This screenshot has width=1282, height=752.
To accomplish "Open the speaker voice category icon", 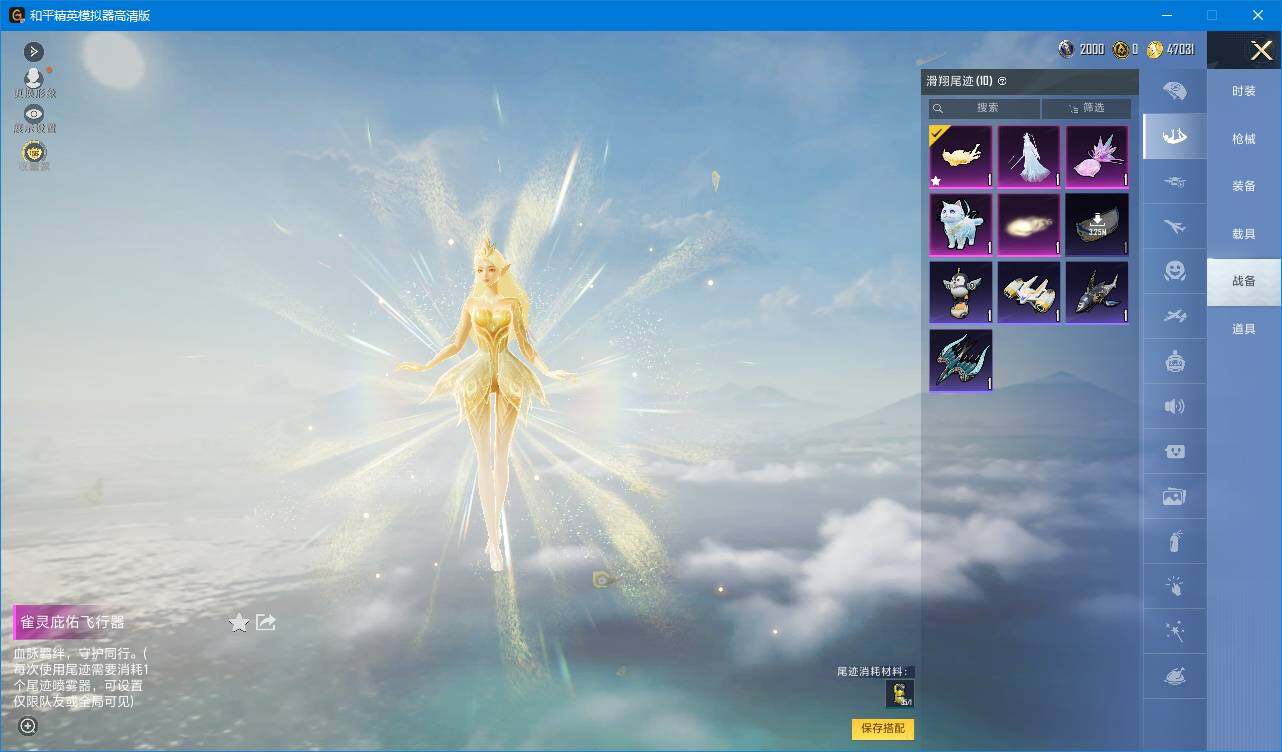I will 1175,406.
